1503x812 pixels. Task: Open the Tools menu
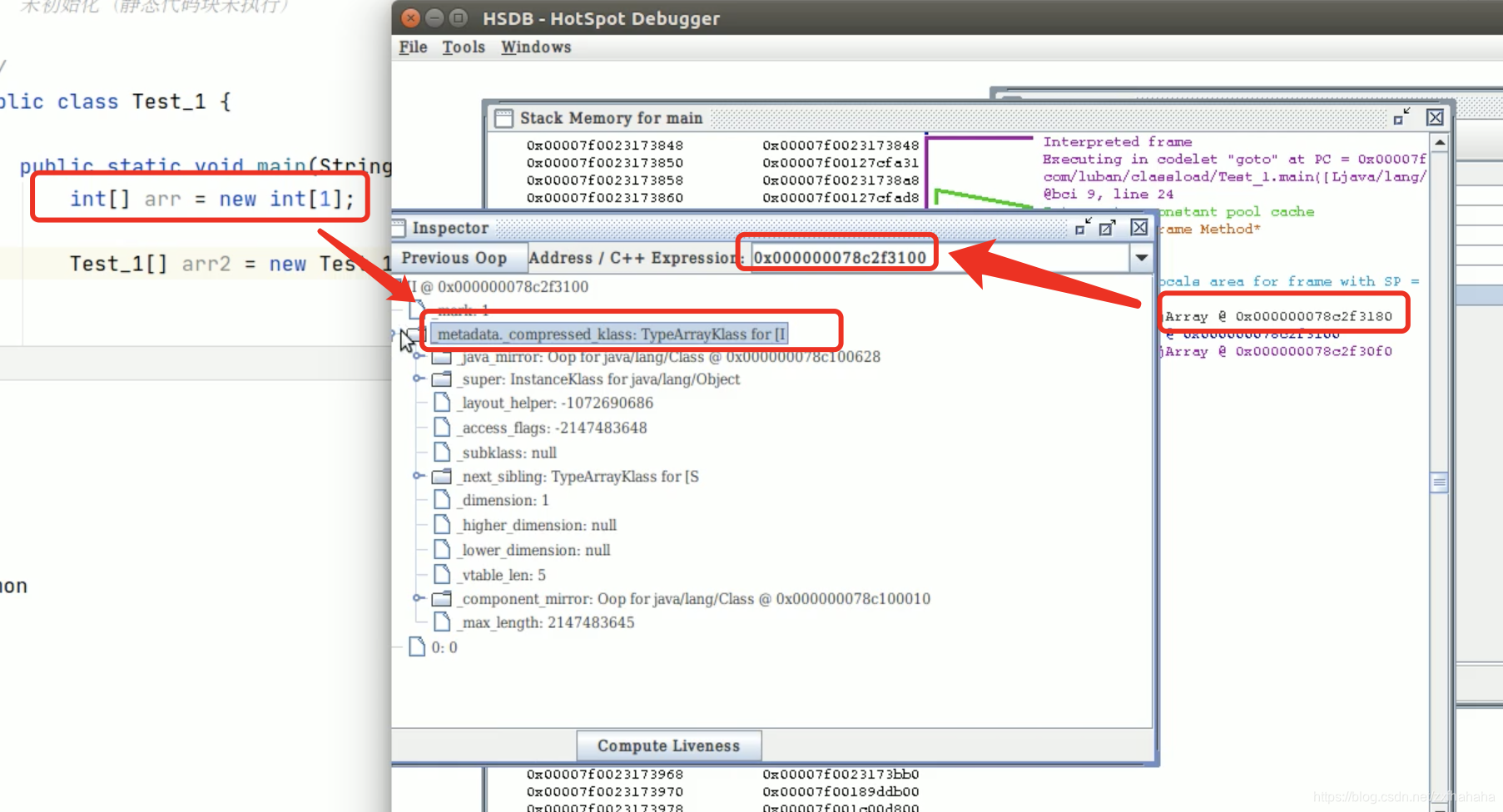464,47
